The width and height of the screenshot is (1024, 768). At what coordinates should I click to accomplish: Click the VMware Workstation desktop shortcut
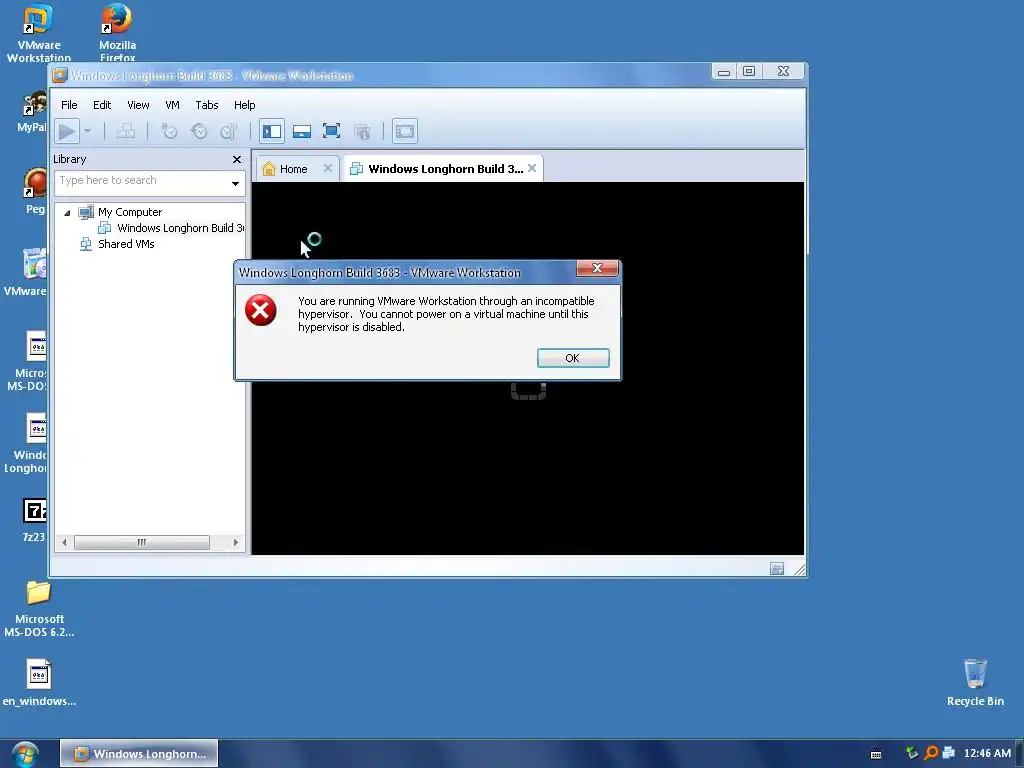click(39, 33)
